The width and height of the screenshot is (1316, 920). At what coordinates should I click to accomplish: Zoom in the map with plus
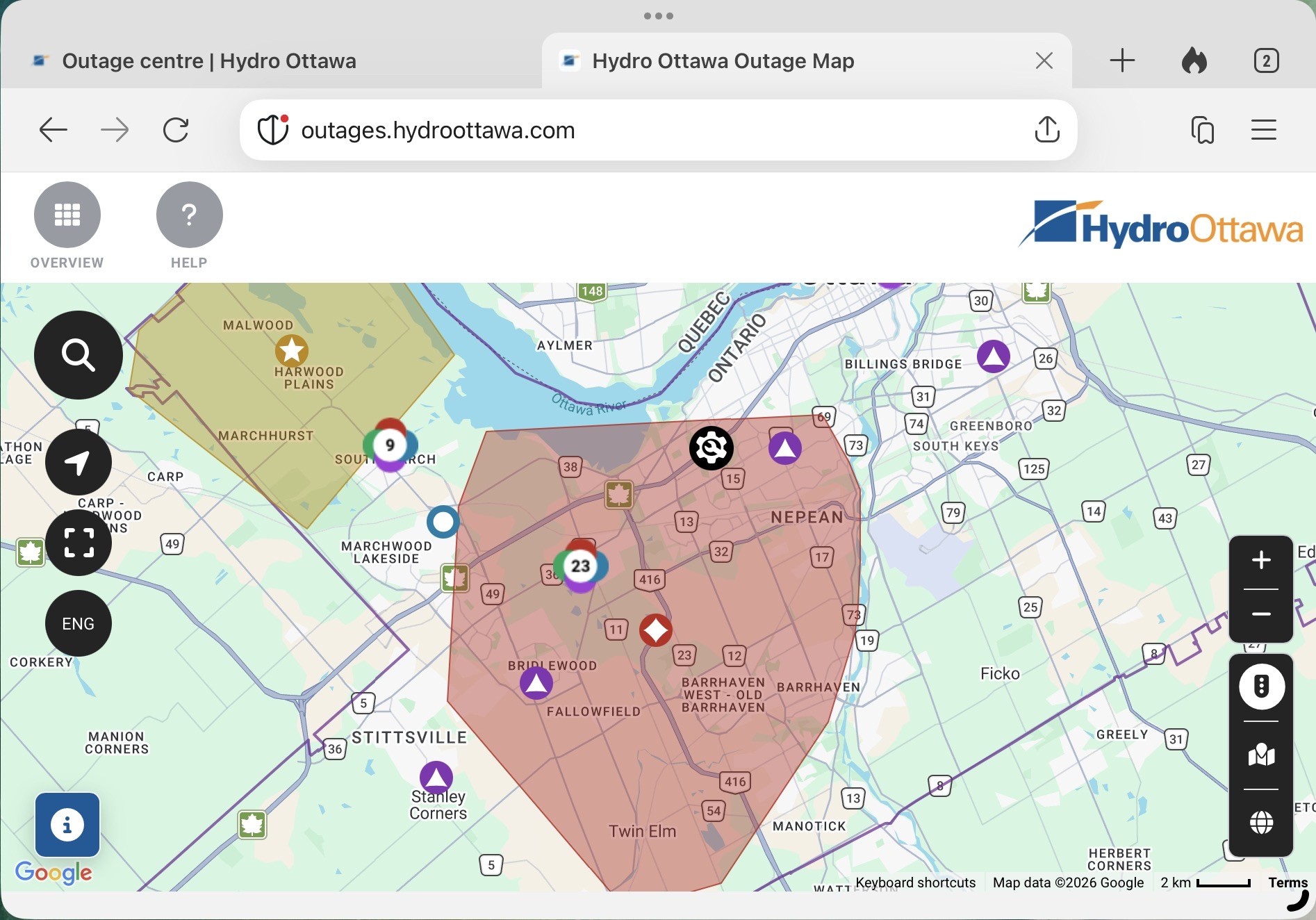pyautogui.click(x=1261, y=560)
